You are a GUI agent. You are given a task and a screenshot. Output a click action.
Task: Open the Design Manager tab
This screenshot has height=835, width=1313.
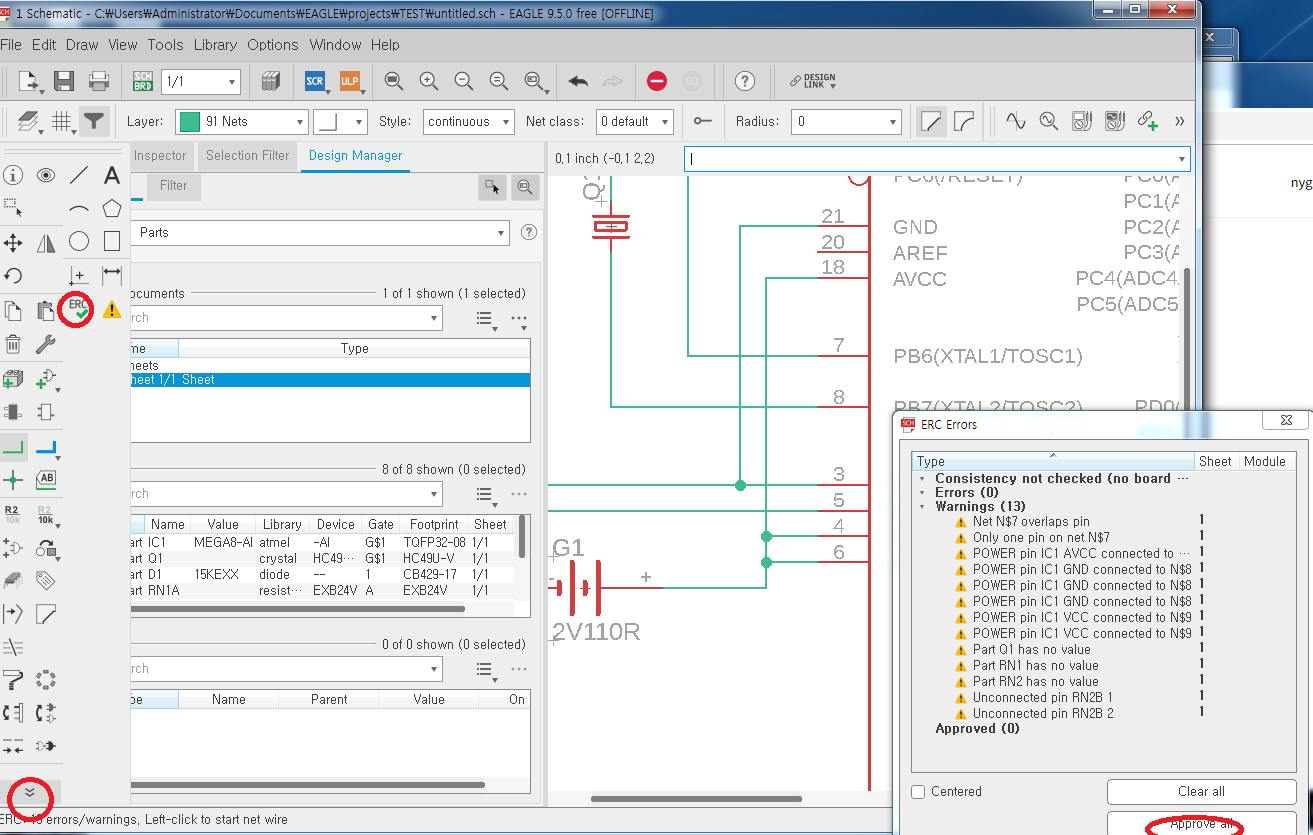click(355, 156)
